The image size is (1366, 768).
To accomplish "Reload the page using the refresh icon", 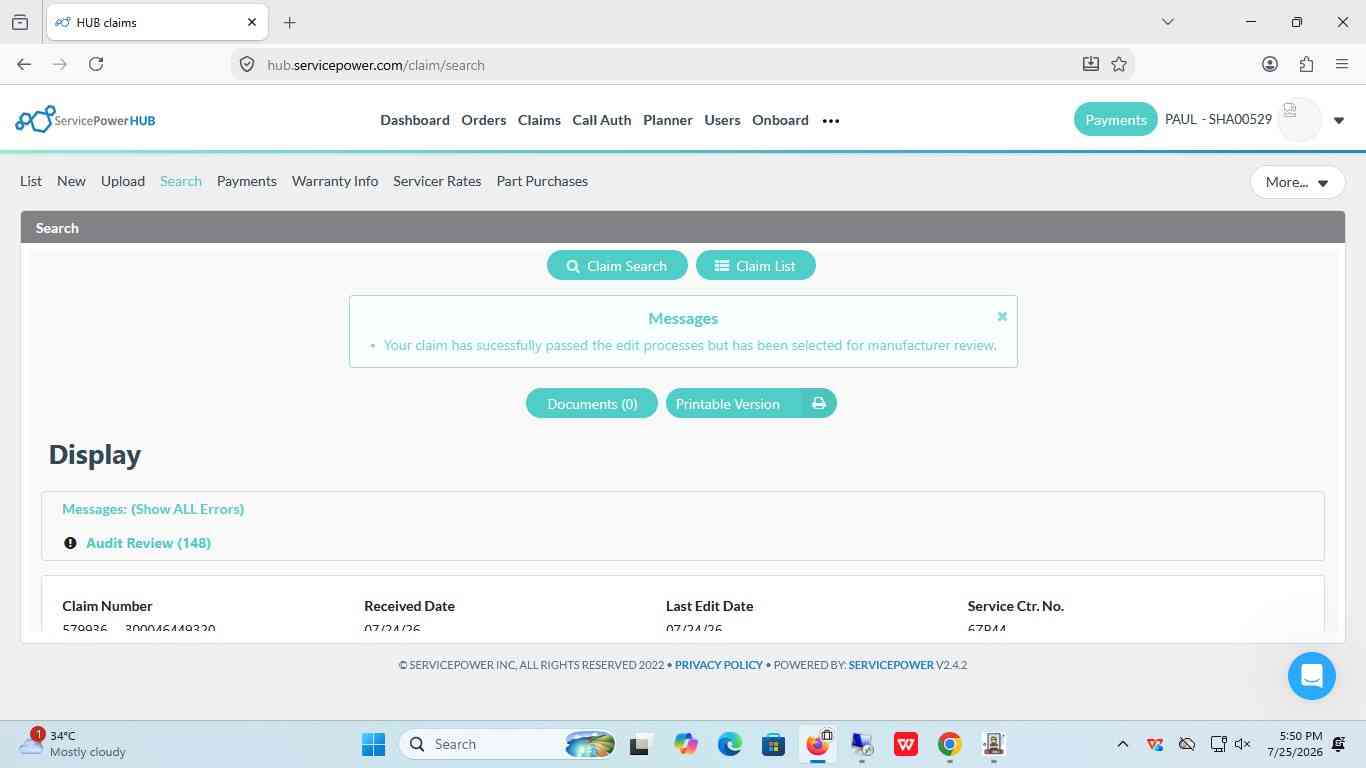I will tap(96, 64).
